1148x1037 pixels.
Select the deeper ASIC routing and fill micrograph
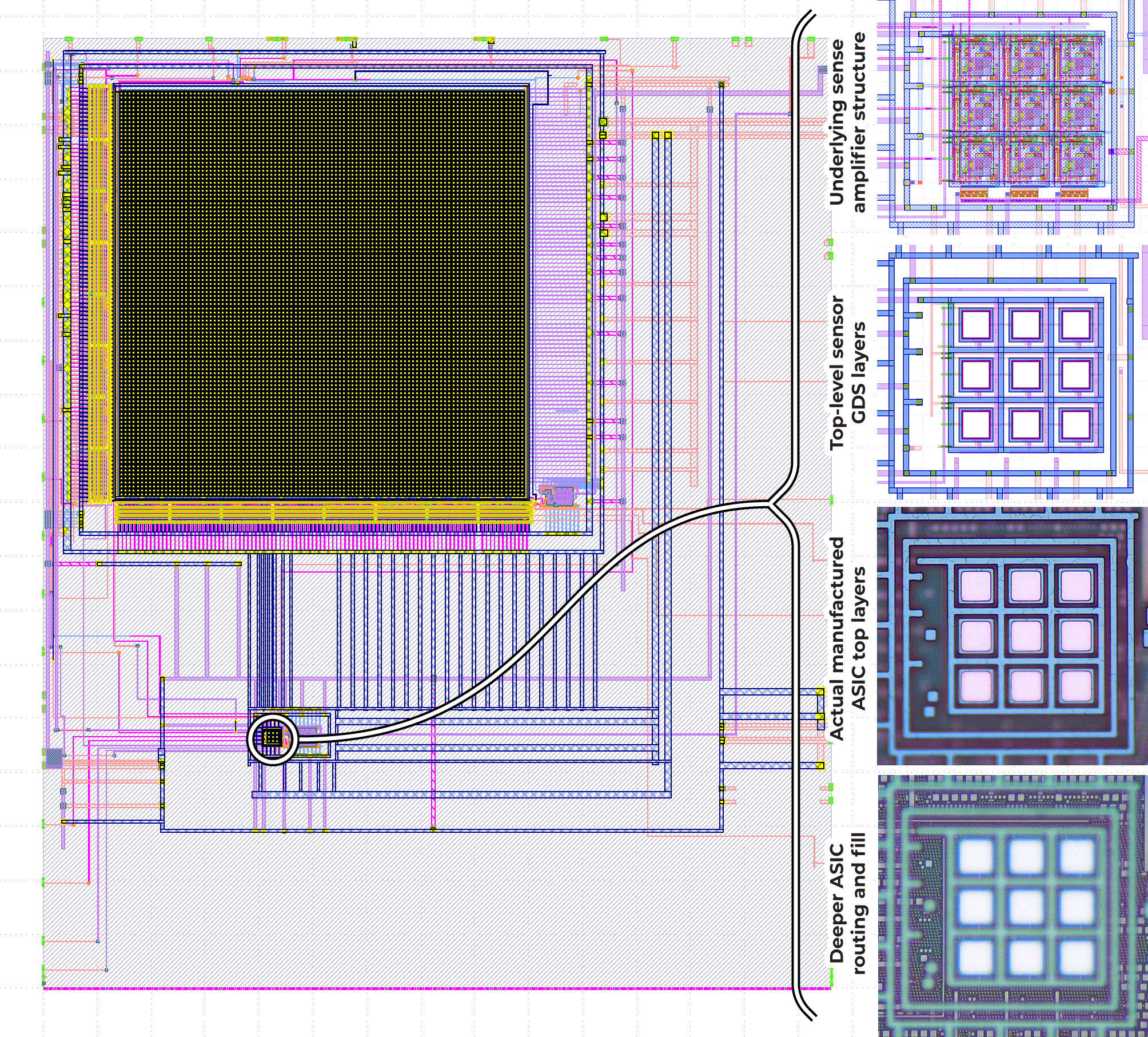[x=1012, y=907]
